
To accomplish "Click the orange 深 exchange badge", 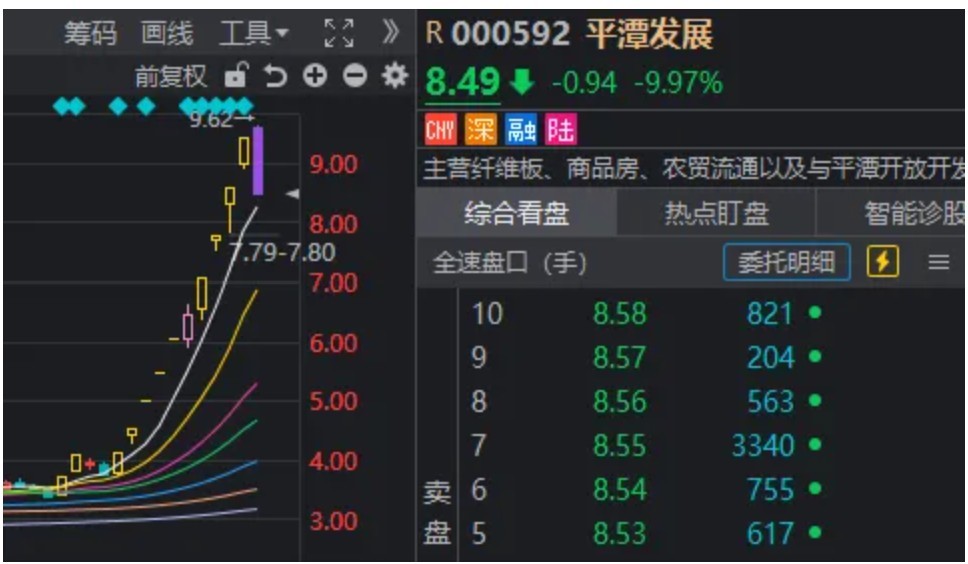I will point(480,130).
